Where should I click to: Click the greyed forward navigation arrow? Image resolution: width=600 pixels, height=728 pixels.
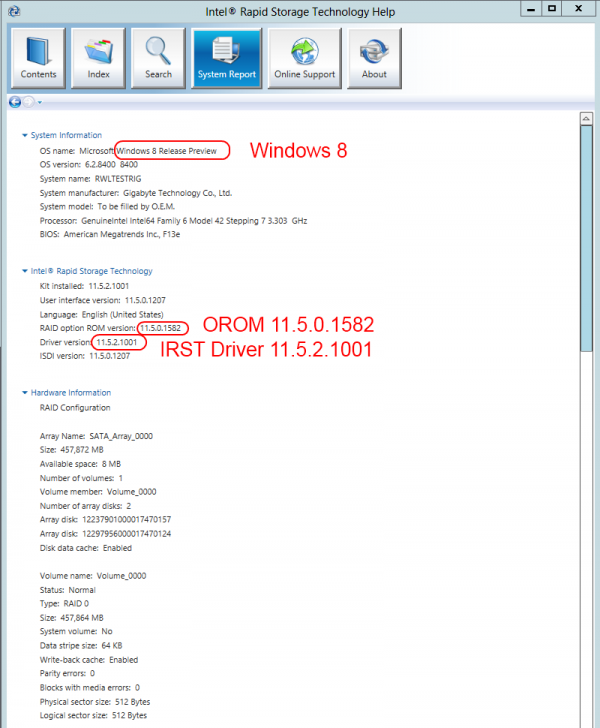click(x=29, y=102)
